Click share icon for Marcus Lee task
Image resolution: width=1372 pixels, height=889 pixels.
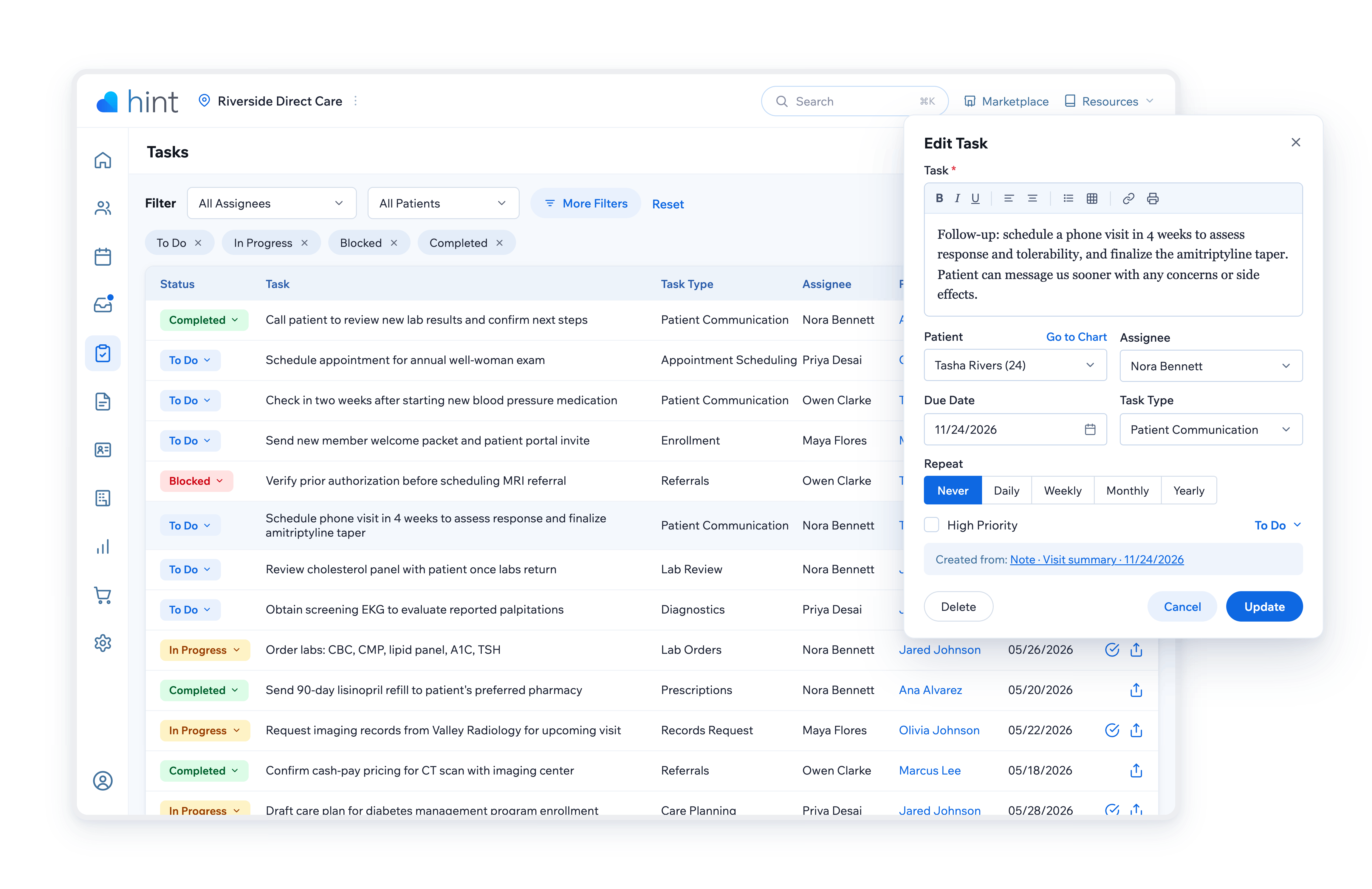(1136, 771)
